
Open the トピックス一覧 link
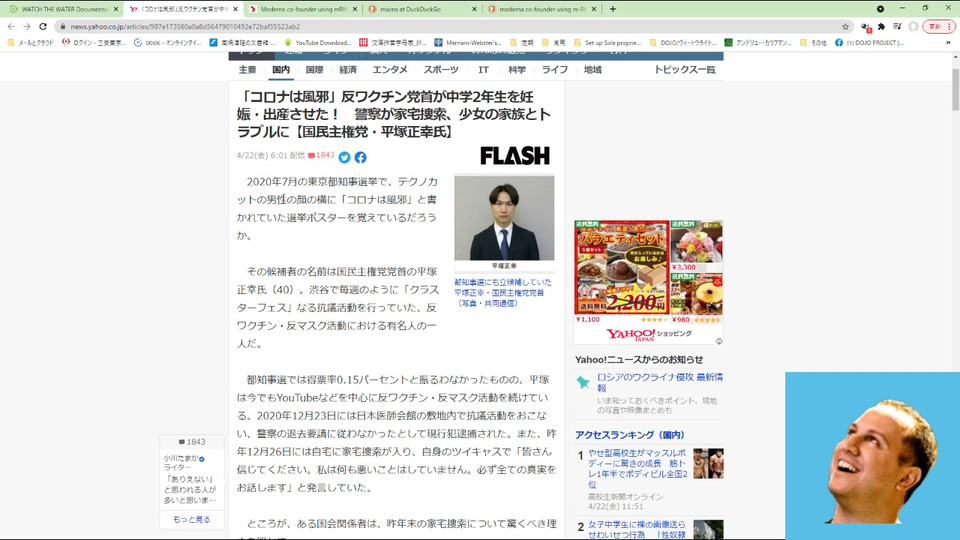[684, 70]
